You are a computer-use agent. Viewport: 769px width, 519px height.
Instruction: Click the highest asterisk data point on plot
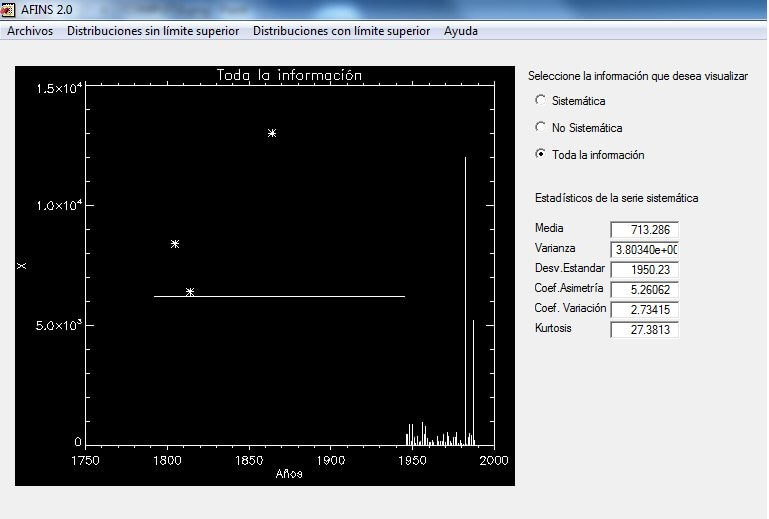pos(272,133)
